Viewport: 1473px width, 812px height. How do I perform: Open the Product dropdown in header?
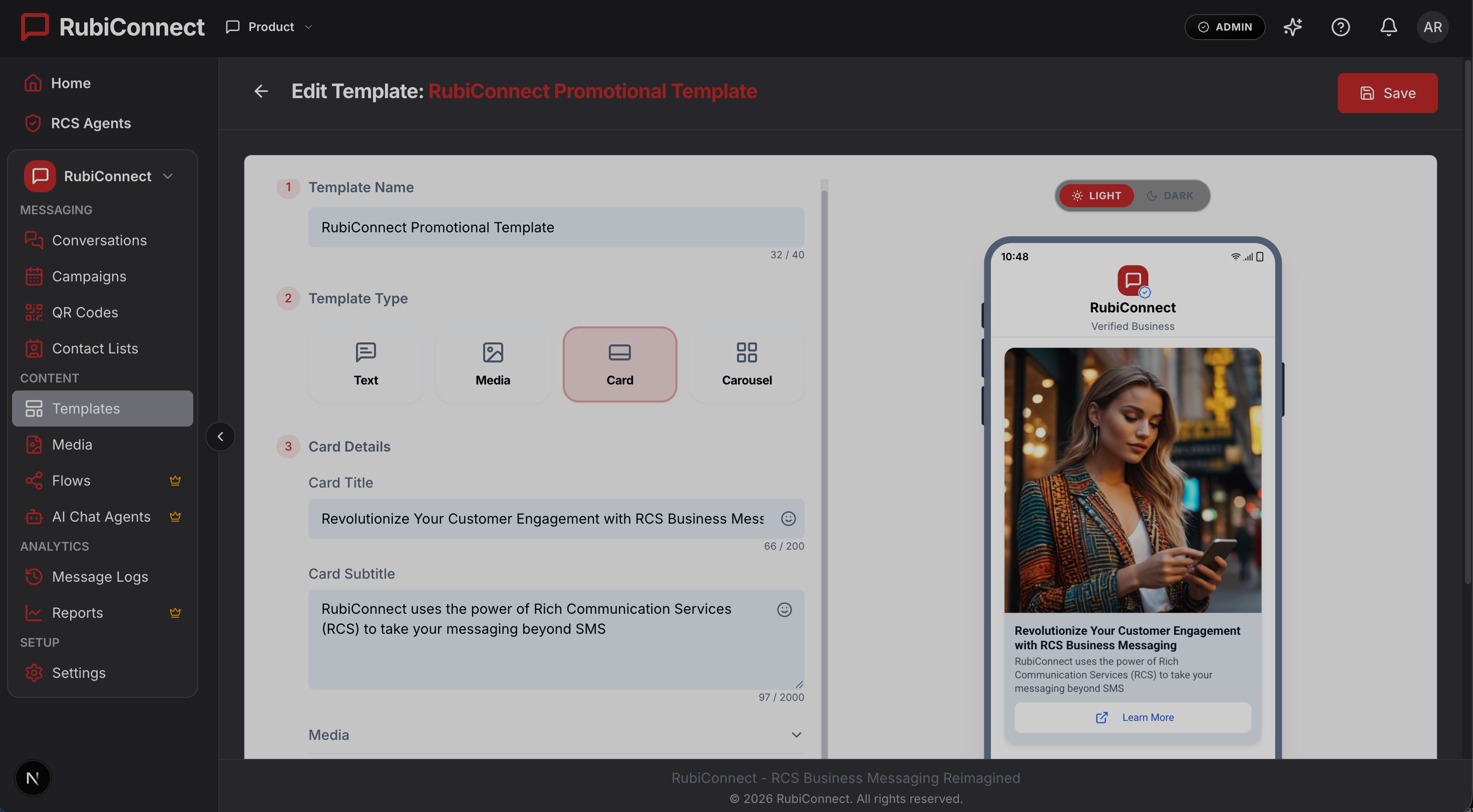pos(269,27)
